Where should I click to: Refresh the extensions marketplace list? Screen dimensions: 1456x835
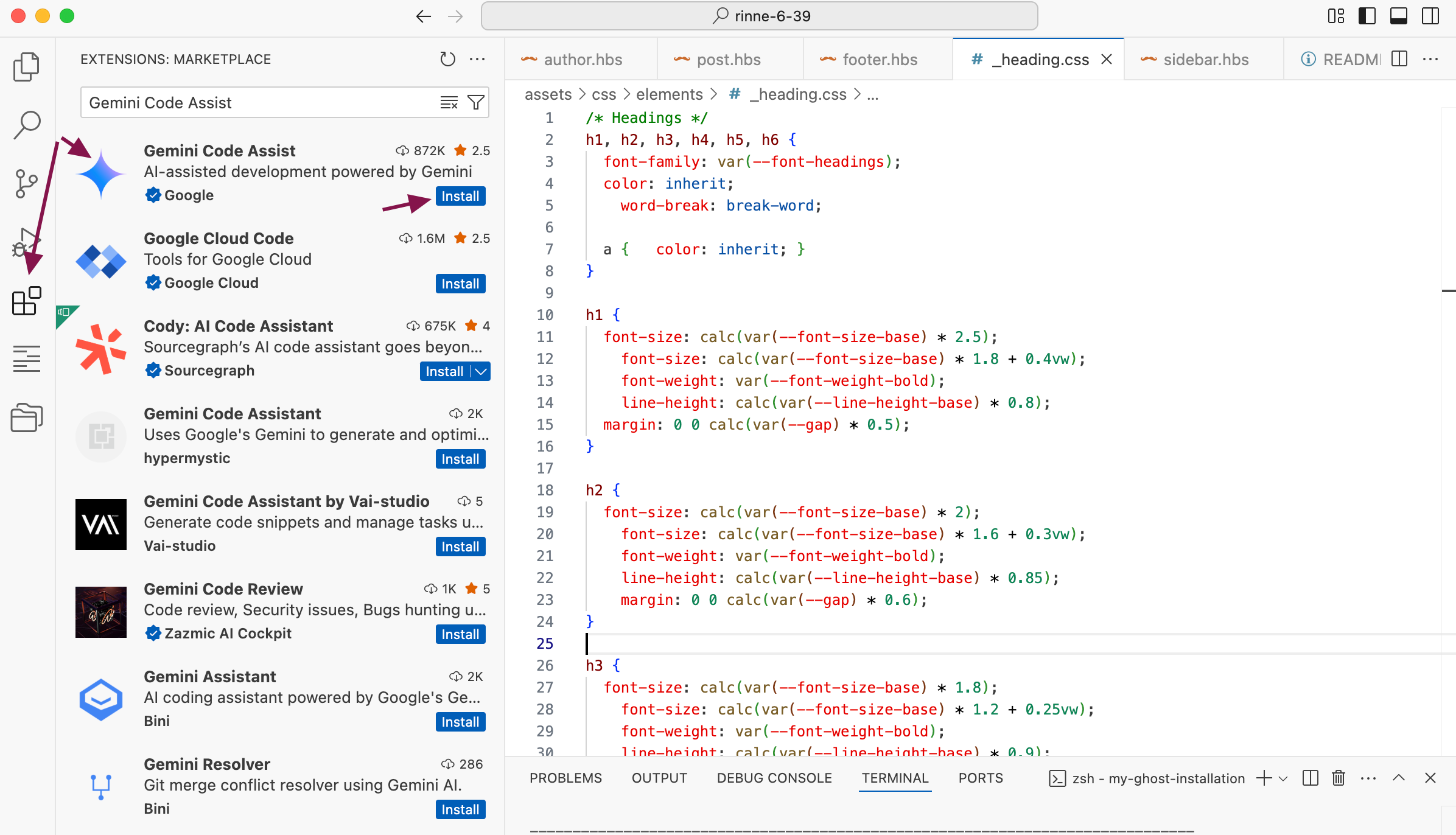click(x=447, y=59)
